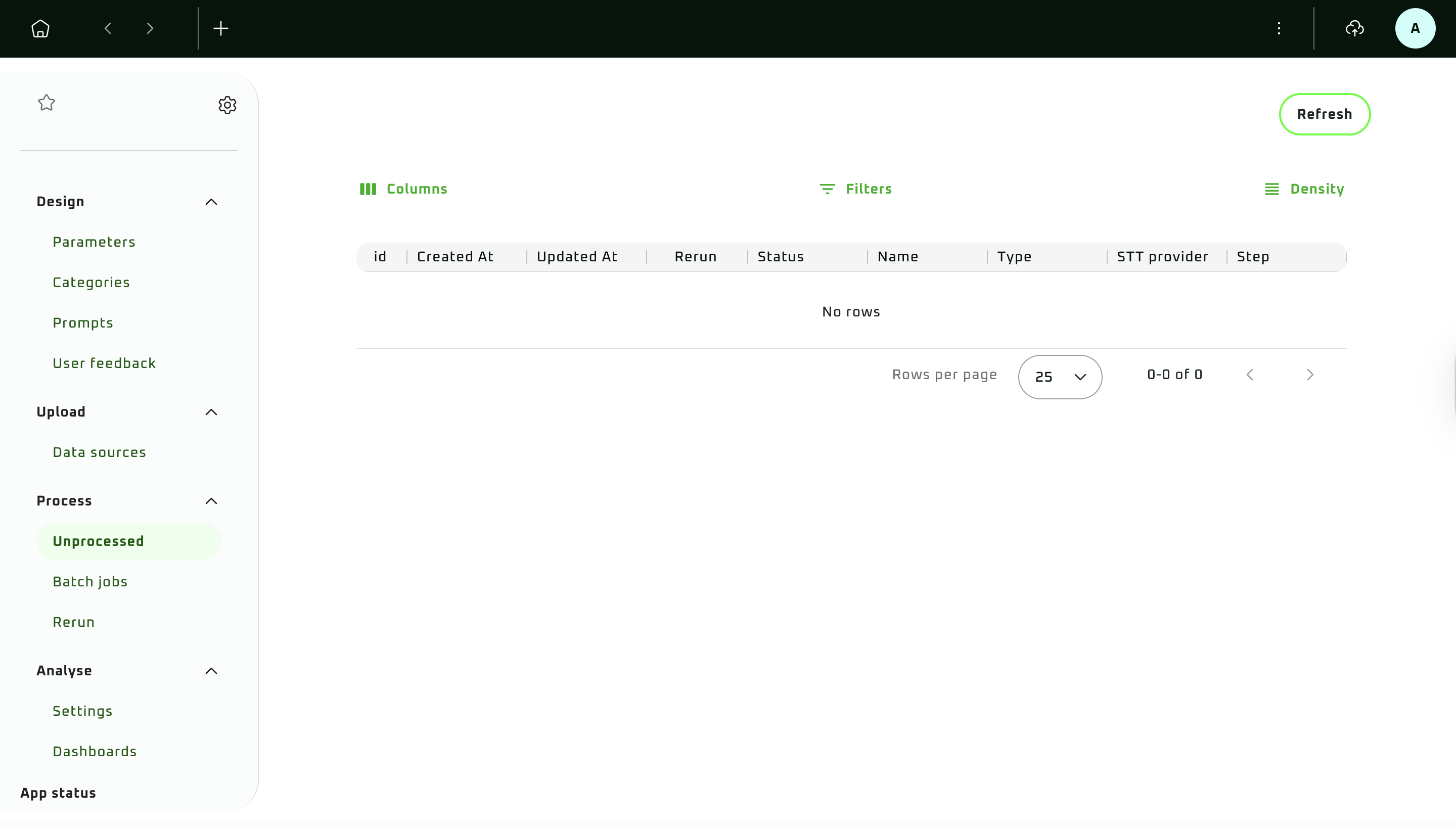Collapse the Design section
Screen dimensions: 1456x827
point(211,202)
